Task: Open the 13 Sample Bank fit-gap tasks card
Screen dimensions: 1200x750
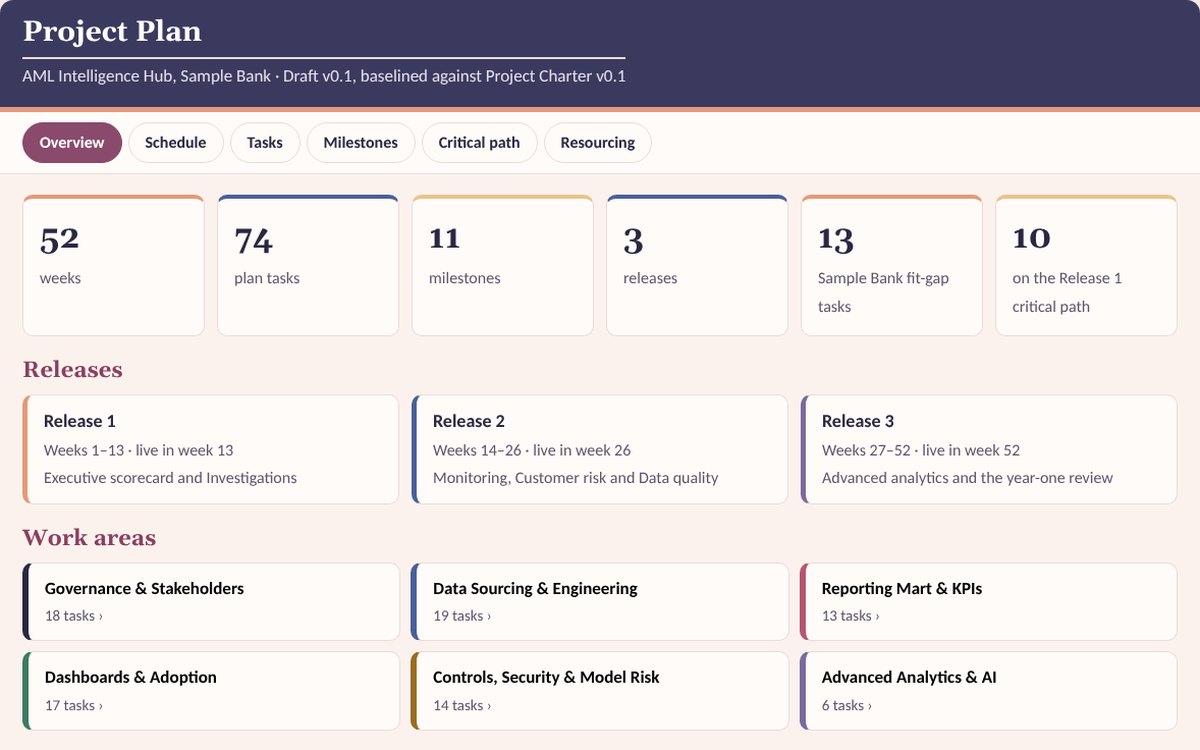Action: (x=891, y=265)
